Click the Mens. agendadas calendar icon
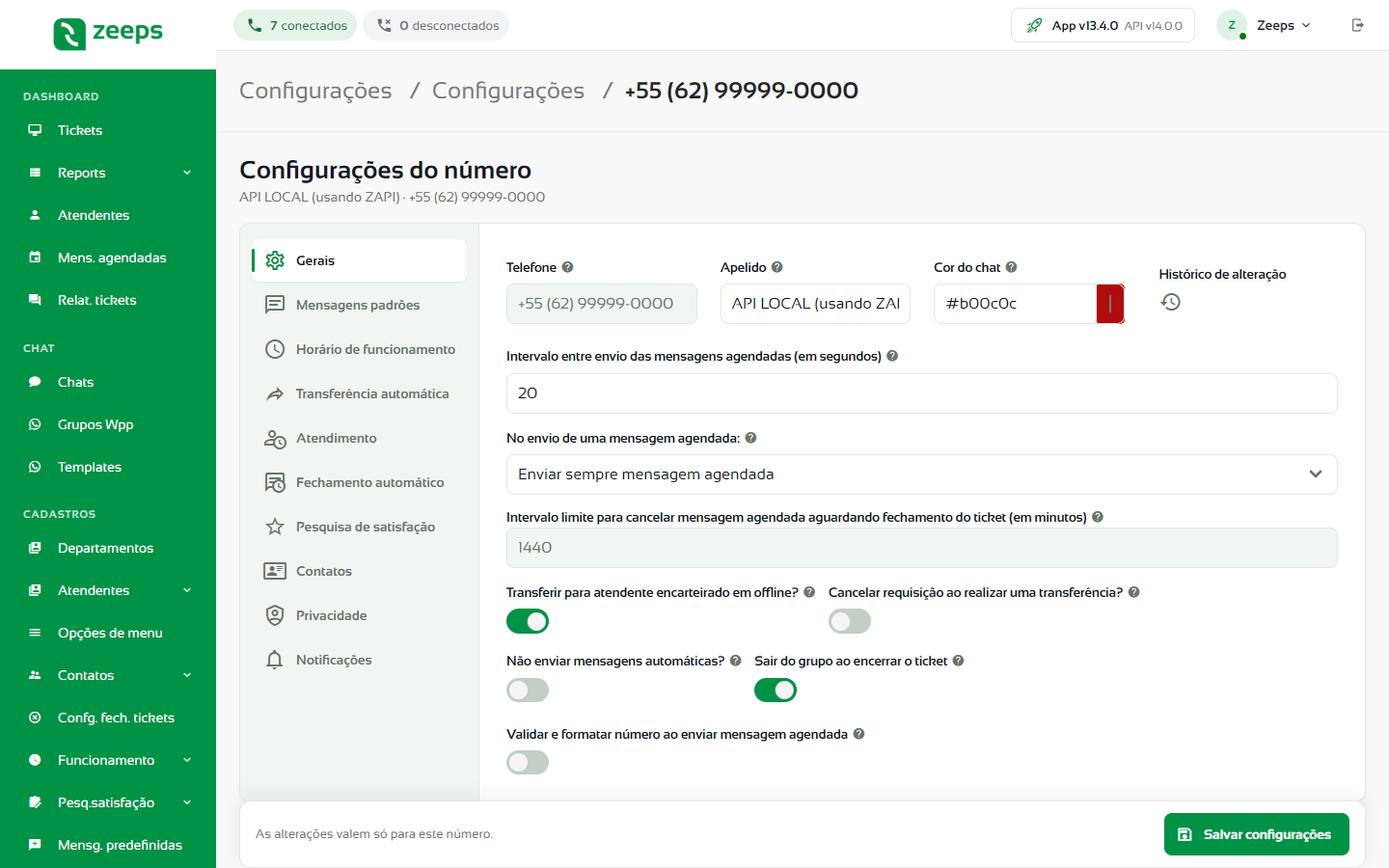The width and height of the screenshot is (1389, 868). pos(35,258)
